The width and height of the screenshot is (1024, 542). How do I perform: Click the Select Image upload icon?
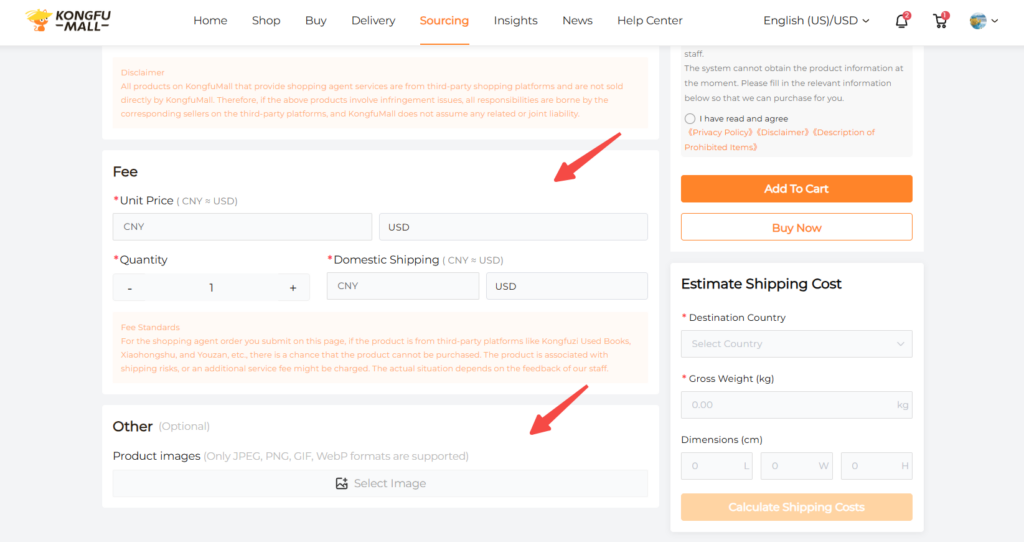342,483
